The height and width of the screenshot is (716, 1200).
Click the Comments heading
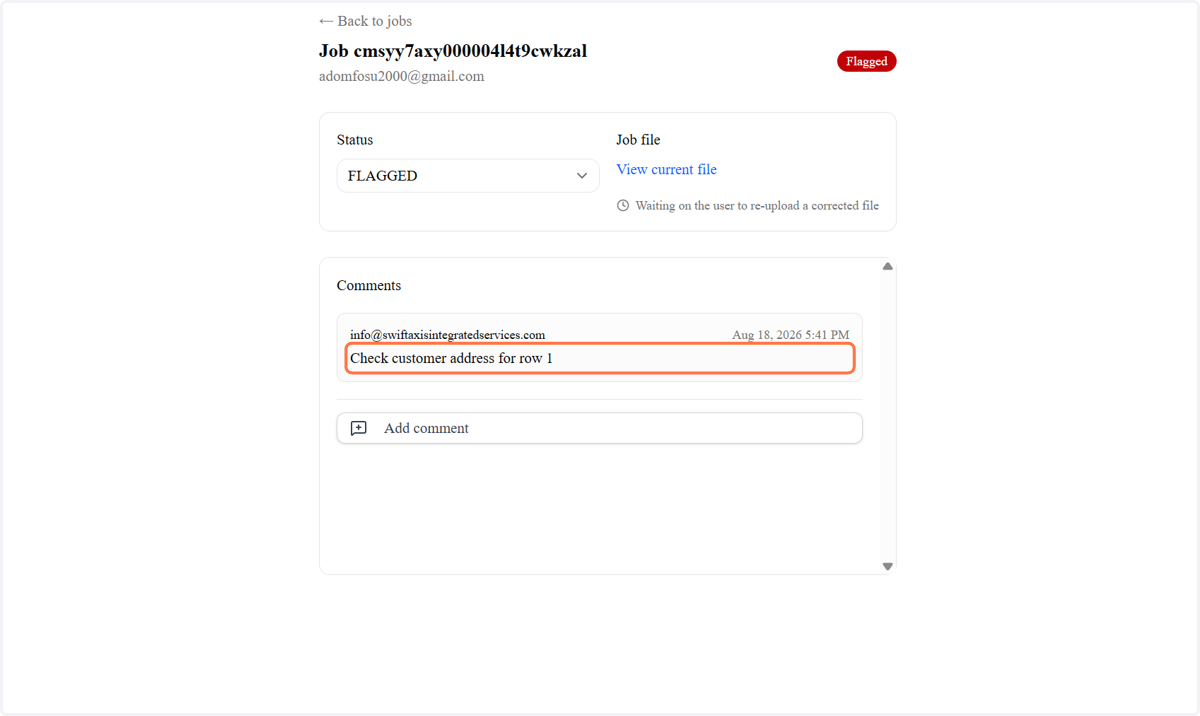[x=369, y=286]
